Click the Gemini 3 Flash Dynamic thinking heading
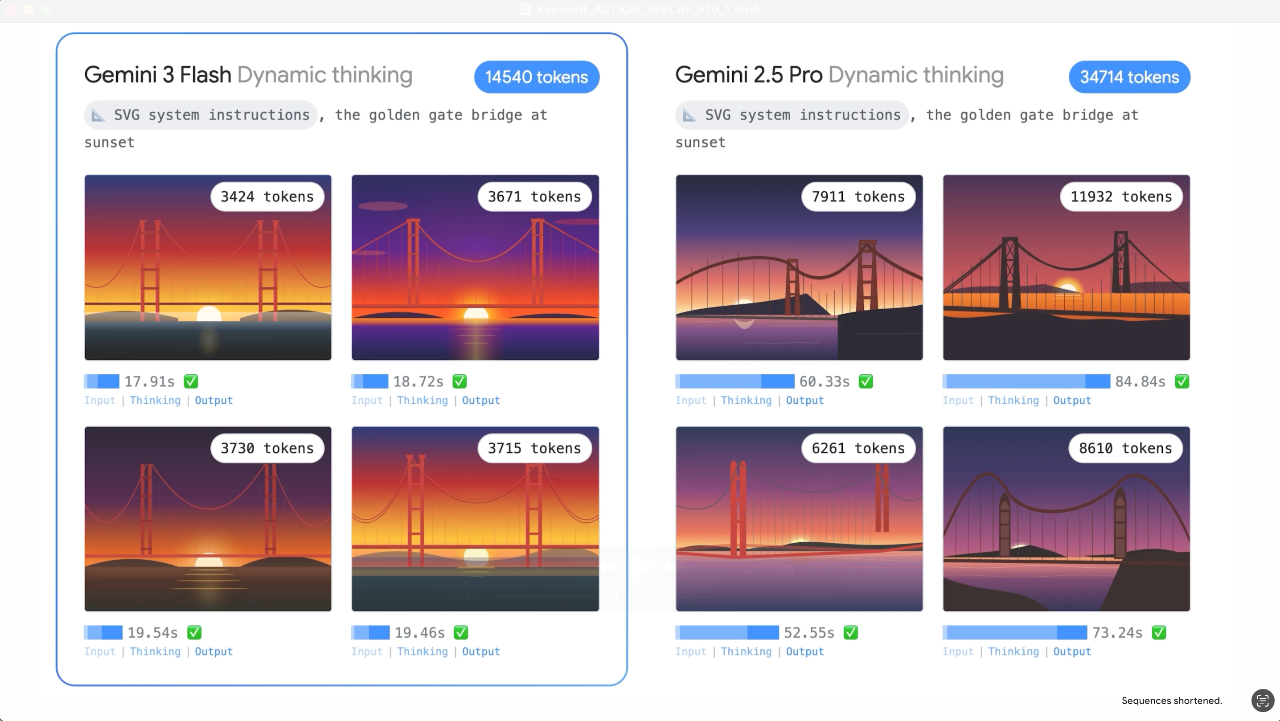Viewport: 1280px width, 721px height. 248,75
